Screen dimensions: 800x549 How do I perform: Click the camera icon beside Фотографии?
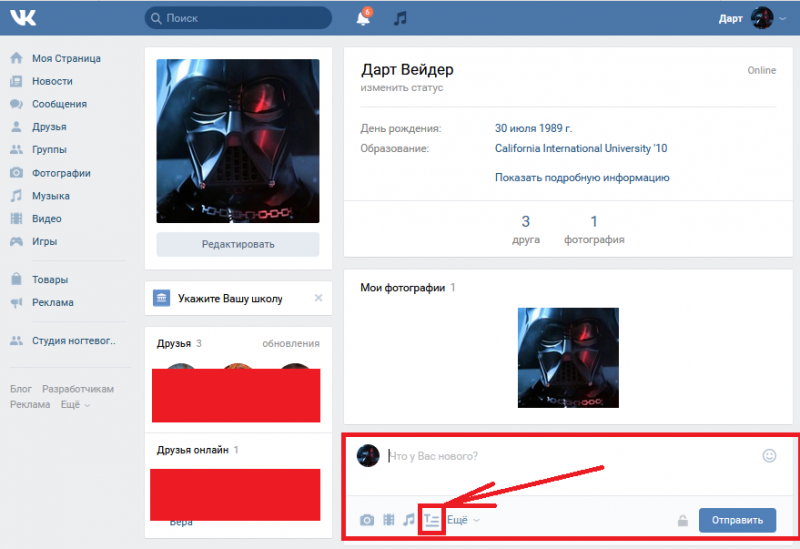coord(16,172)
